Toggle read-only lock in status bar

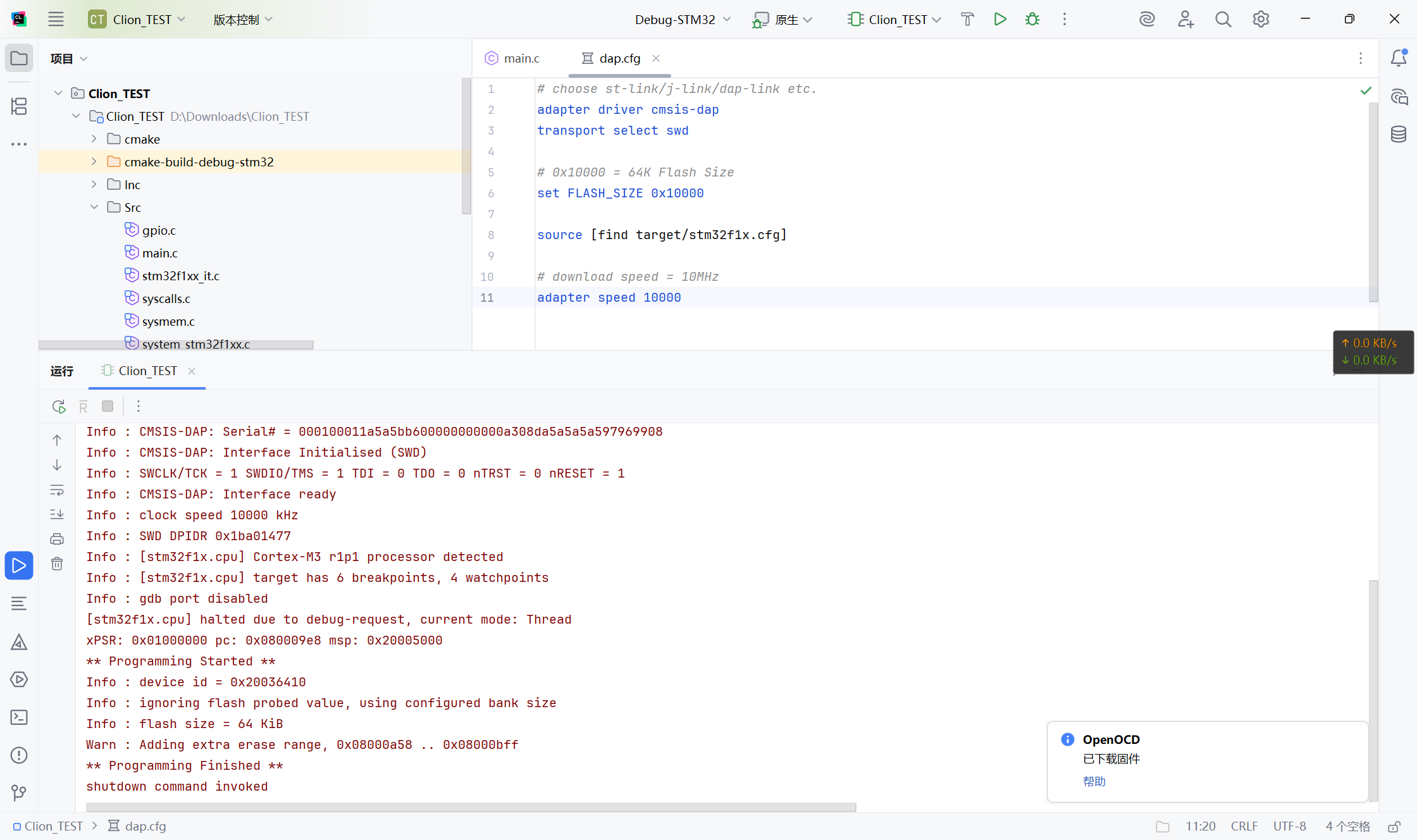click(1394, 826)
